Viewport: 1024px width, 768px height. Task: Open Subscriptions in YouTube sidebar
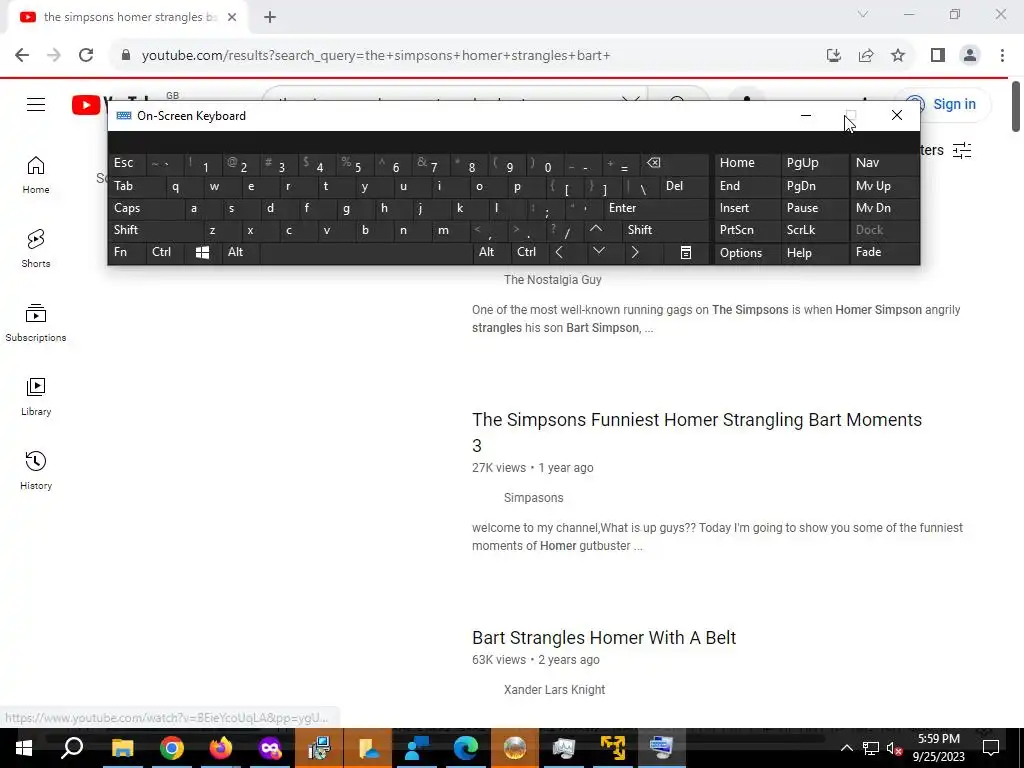pos(36,323)
